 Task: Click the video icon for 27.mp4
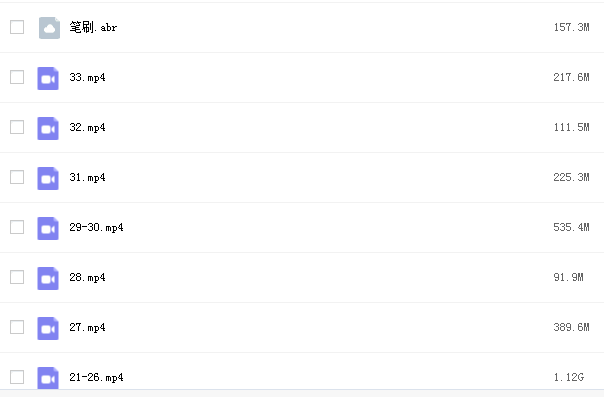click(x=48, y=328)
